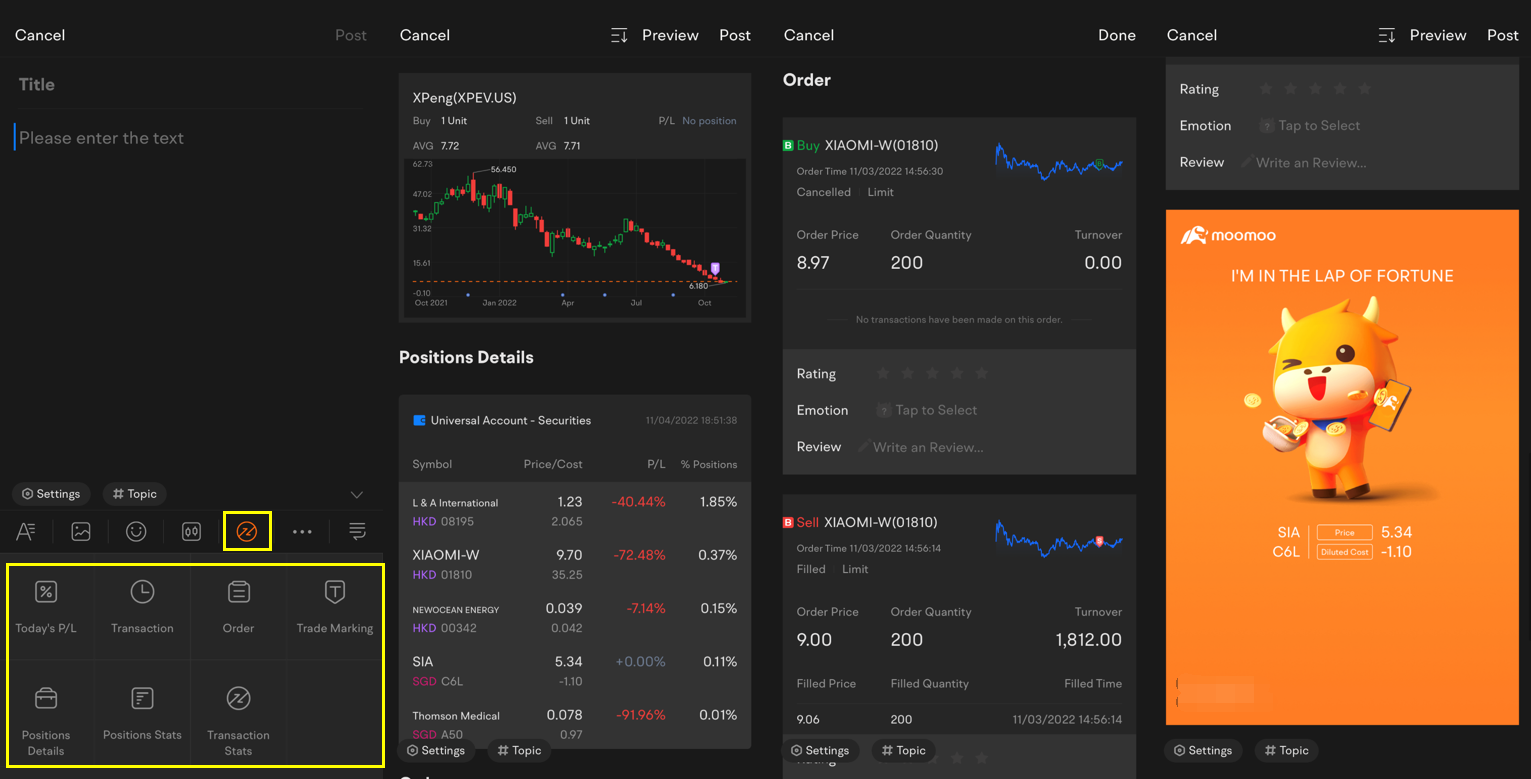Select fifth rating star under the Cancelled Buy order
This screenshot has width=1531, height=779.
pos(982,374)
